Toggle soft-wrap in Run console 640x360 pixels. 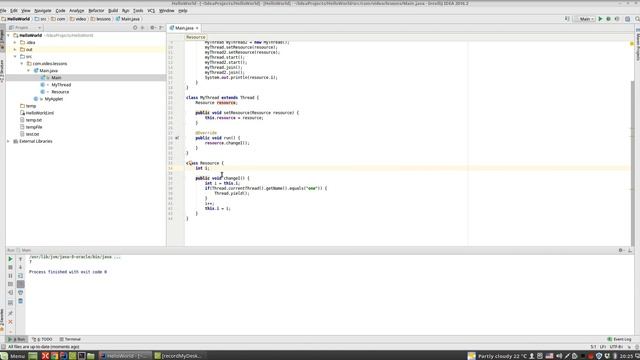coord(20,276)
